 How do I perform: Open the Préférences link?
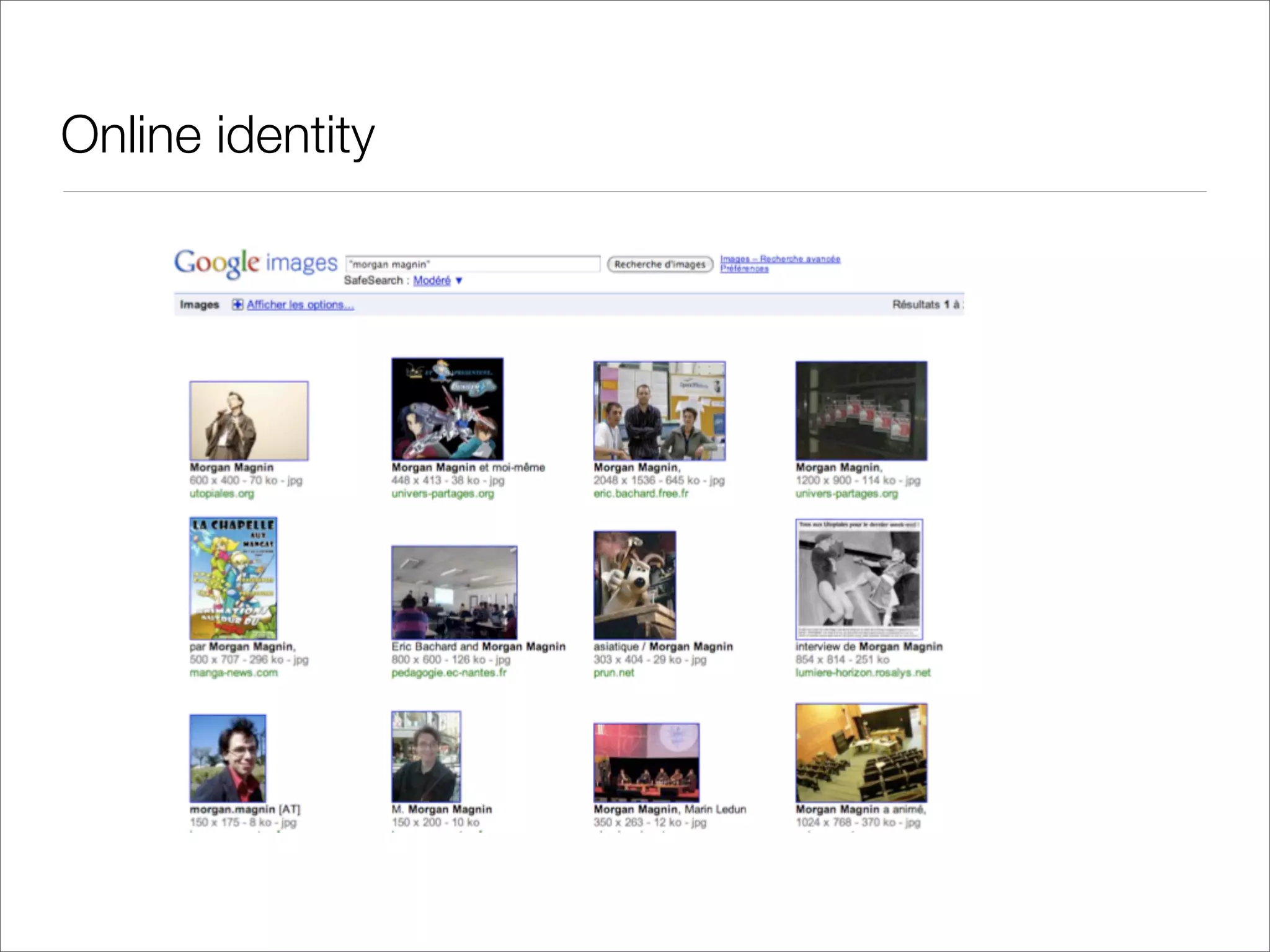pyautogui.click(x=744, y=269)
